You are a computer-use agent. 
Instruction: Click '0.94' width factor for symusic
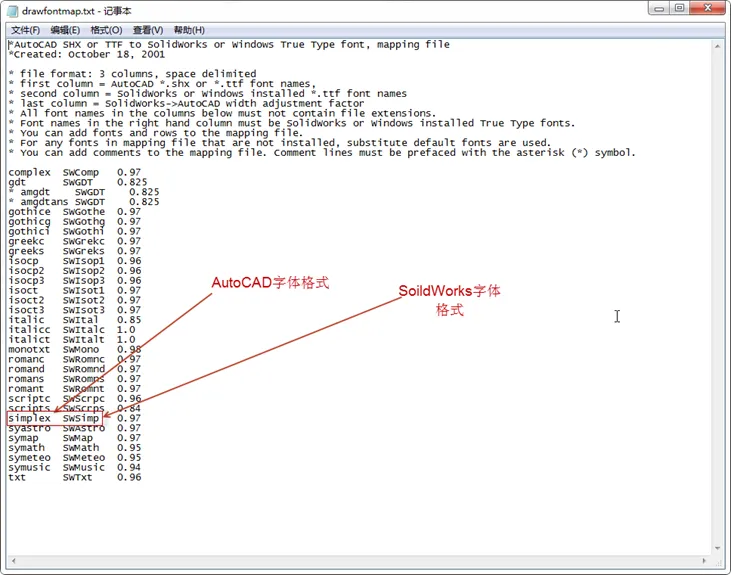pos(129,467)
